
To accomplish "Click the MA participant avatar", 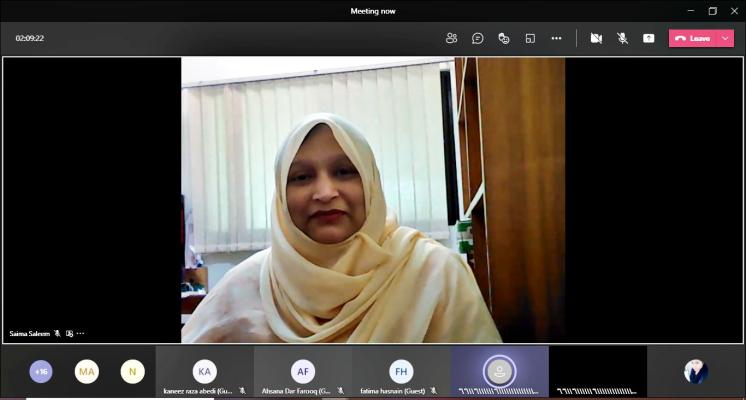I will (x=87, y=372).
